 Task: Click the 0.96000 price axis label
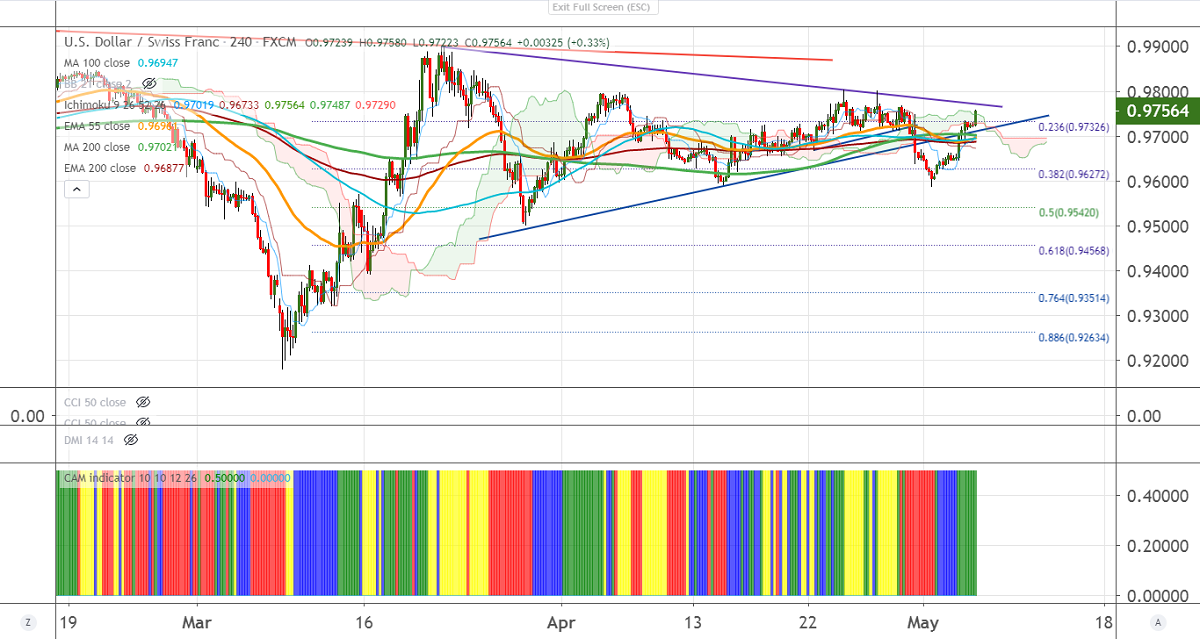[x=1158, y=182]
